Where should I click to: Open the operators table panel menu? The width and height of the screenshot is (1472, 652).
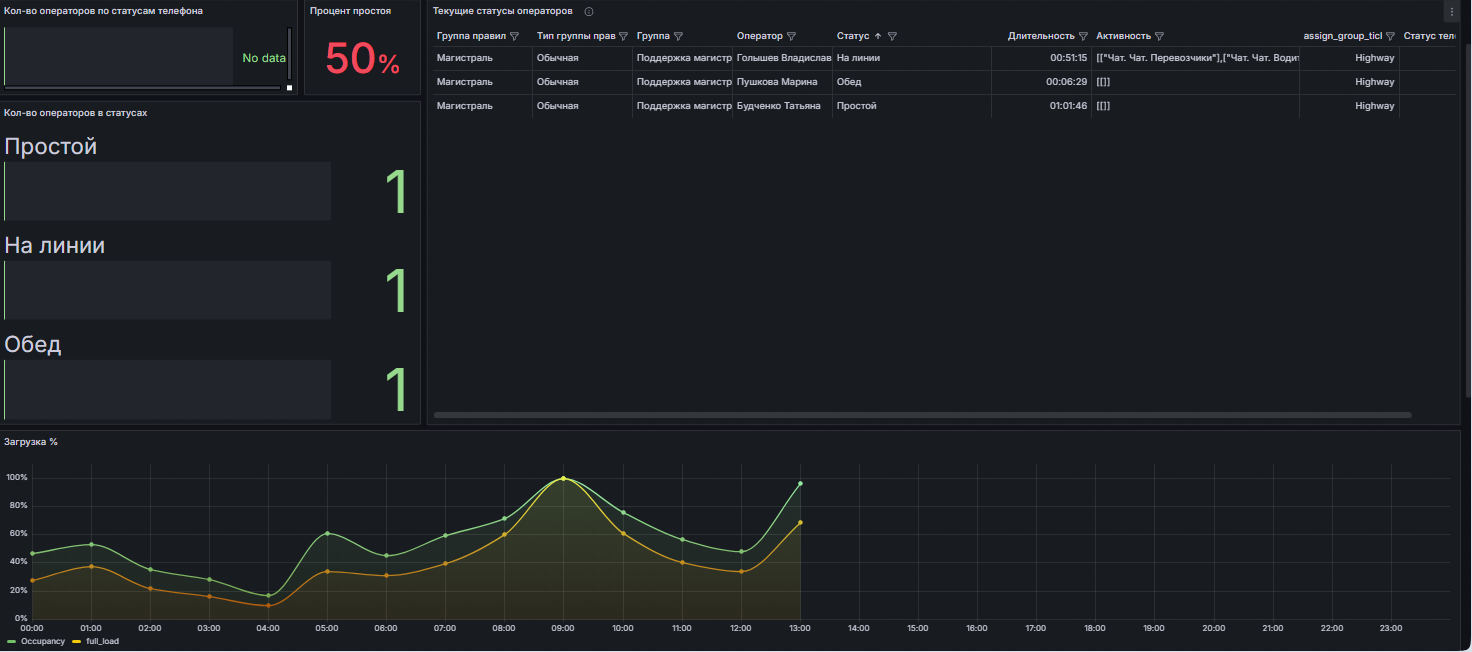[1451, 12]
